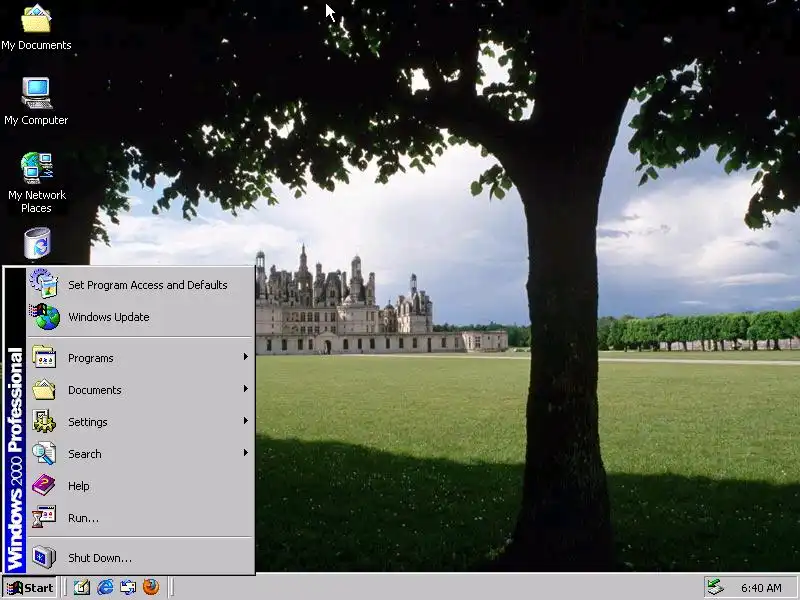Click the purple Help book icon
The image size is (800, 600).
[44, 485]
